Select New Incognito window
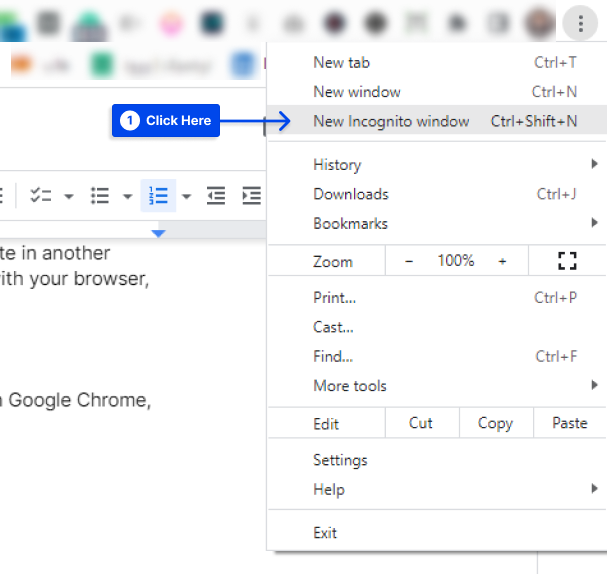The image size is (607, 574). [437, 121]
